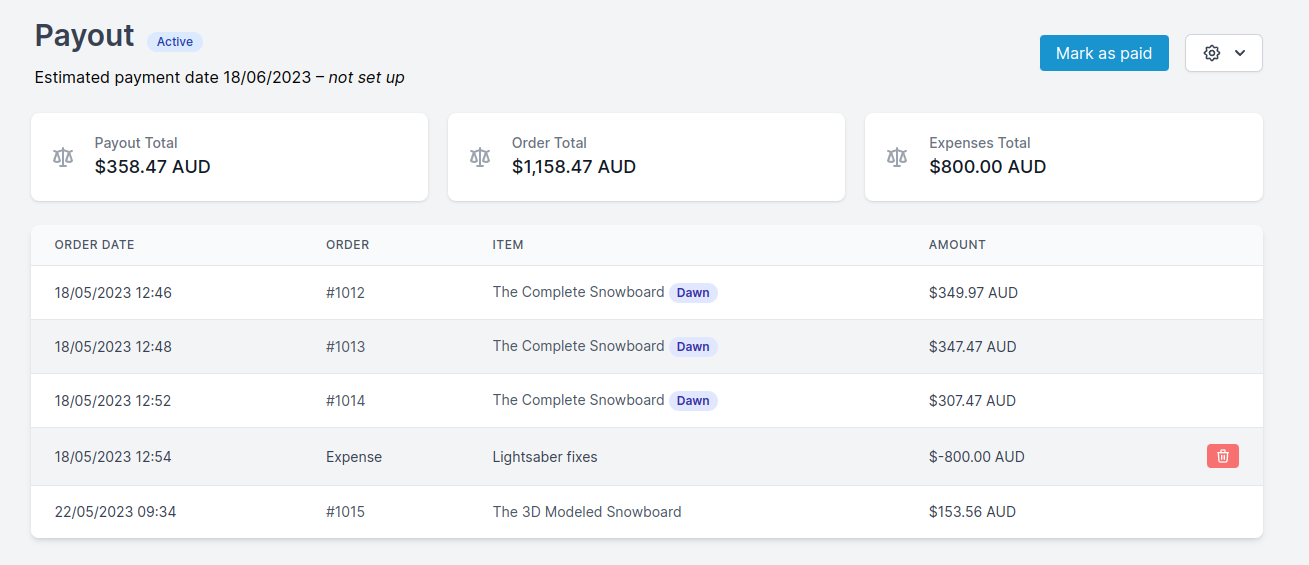Click the Order Date column header
1309x565 pixels.
(94, 245)
